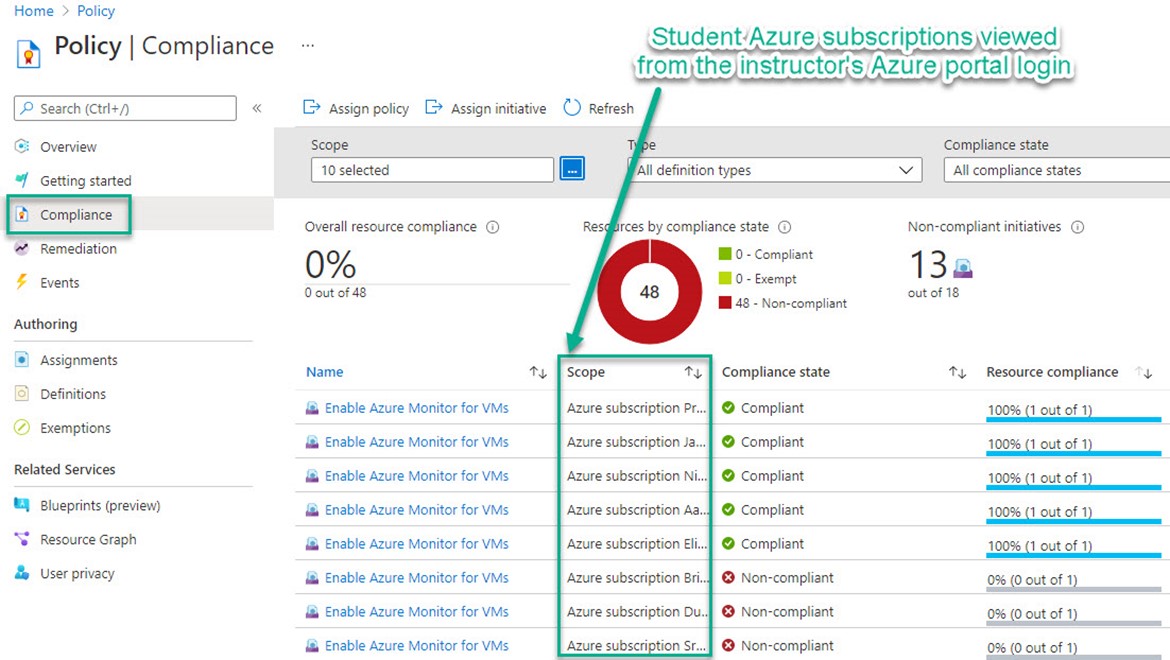Open scope picker ellipsis button

point(572,170)
